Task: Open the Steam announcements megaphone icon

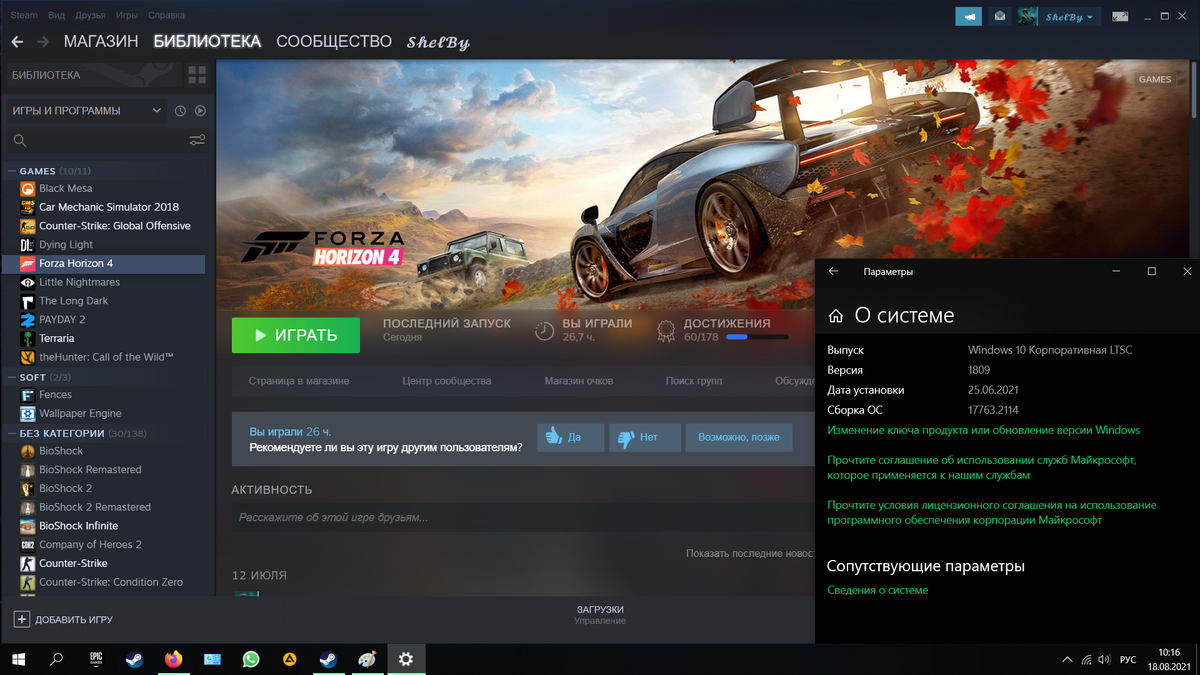Action: (x=968, y=16)
